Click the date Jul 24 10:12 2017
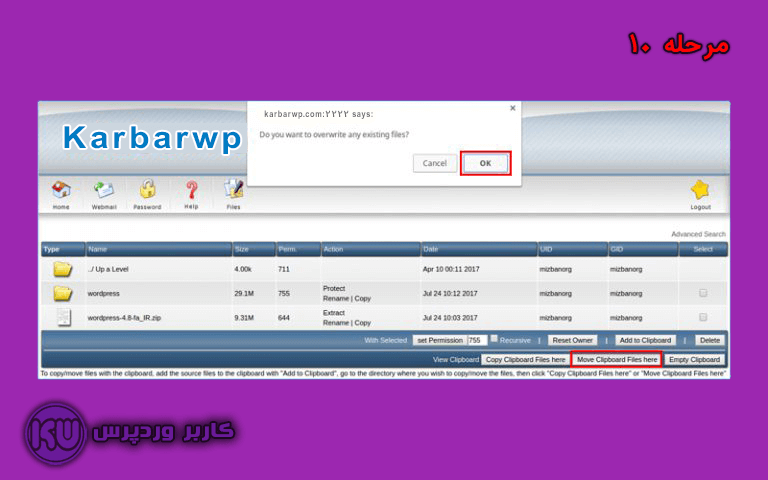768x480 pixels. (450, 293)
